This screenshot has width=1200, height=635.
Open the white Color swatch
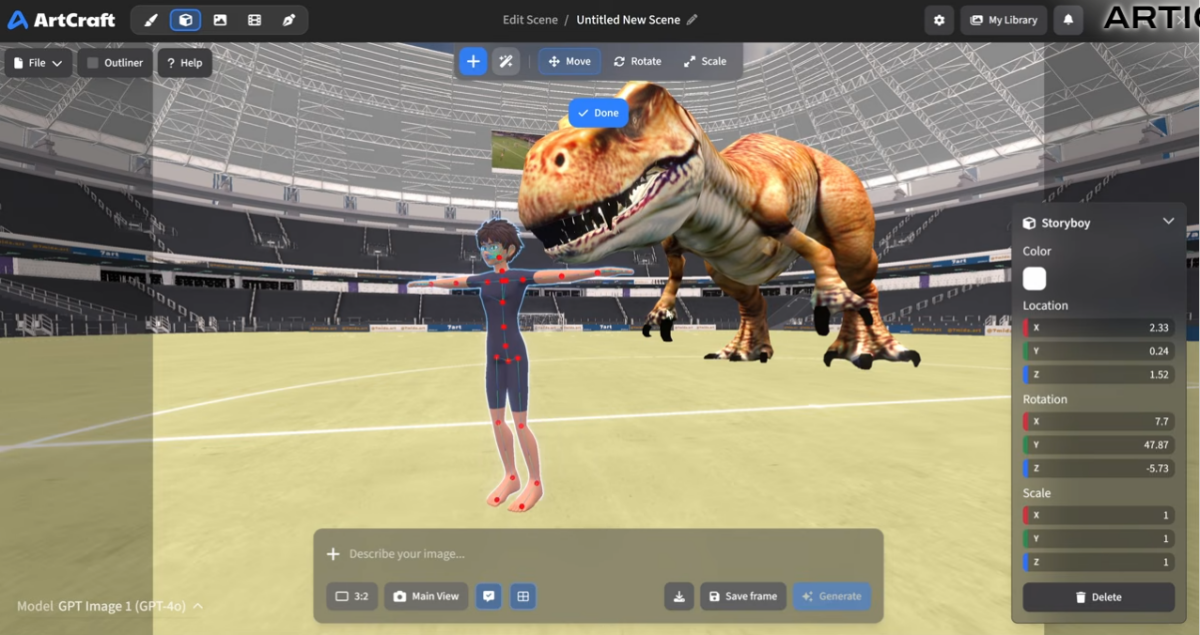coord(1034,279)
